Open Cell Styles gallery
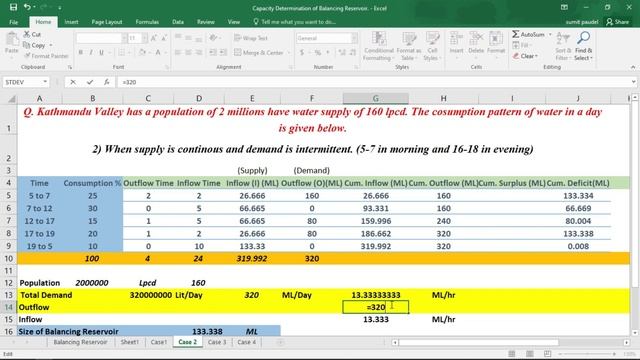Image resolution: width=640 pixels, height=360 pixels. coord(432,46)
